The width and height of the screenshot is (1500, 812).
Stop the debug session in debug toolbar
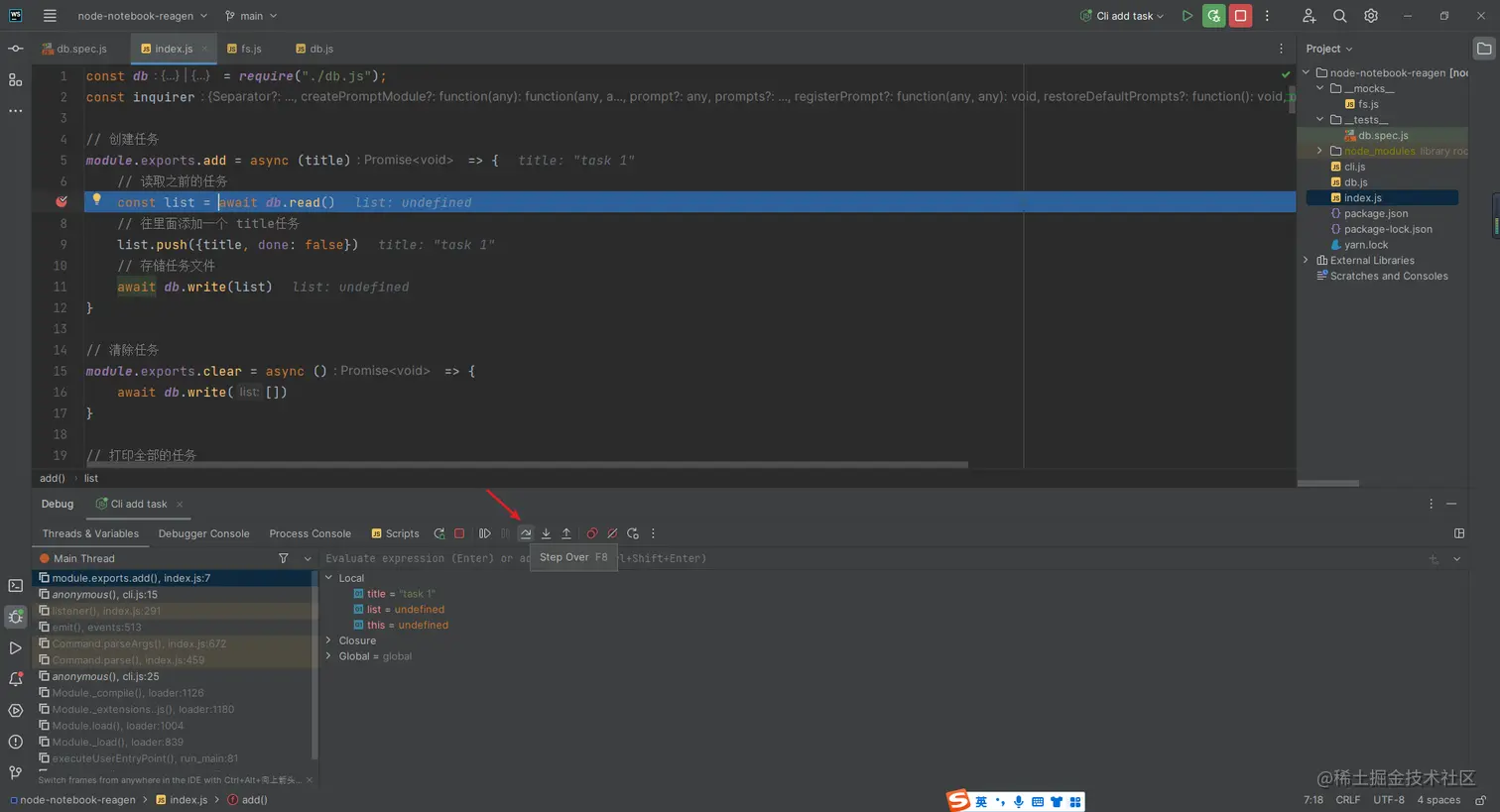pyautogui.click(x=459, y=533)
